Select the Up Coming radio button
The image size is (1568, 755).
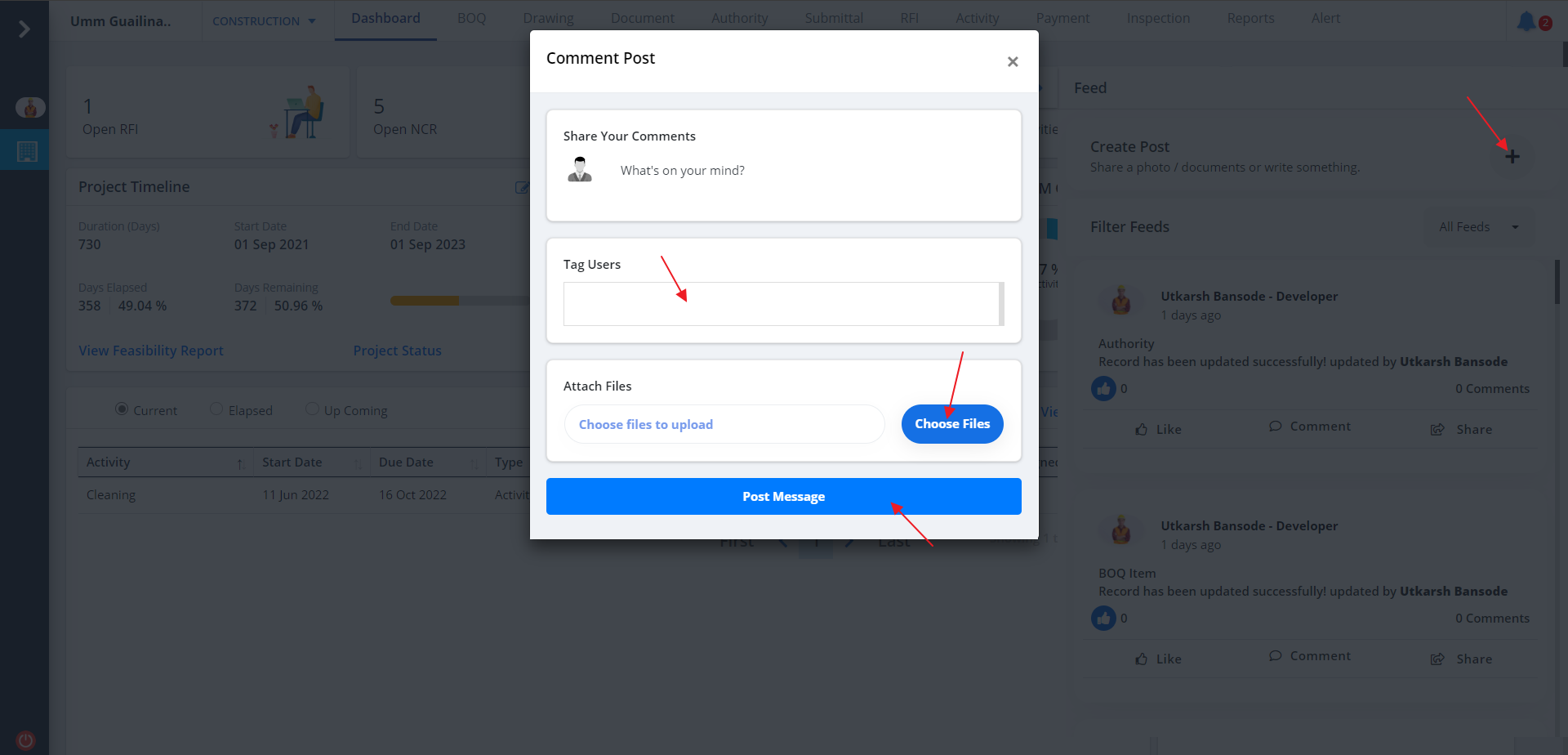click(x=312, y=409)
